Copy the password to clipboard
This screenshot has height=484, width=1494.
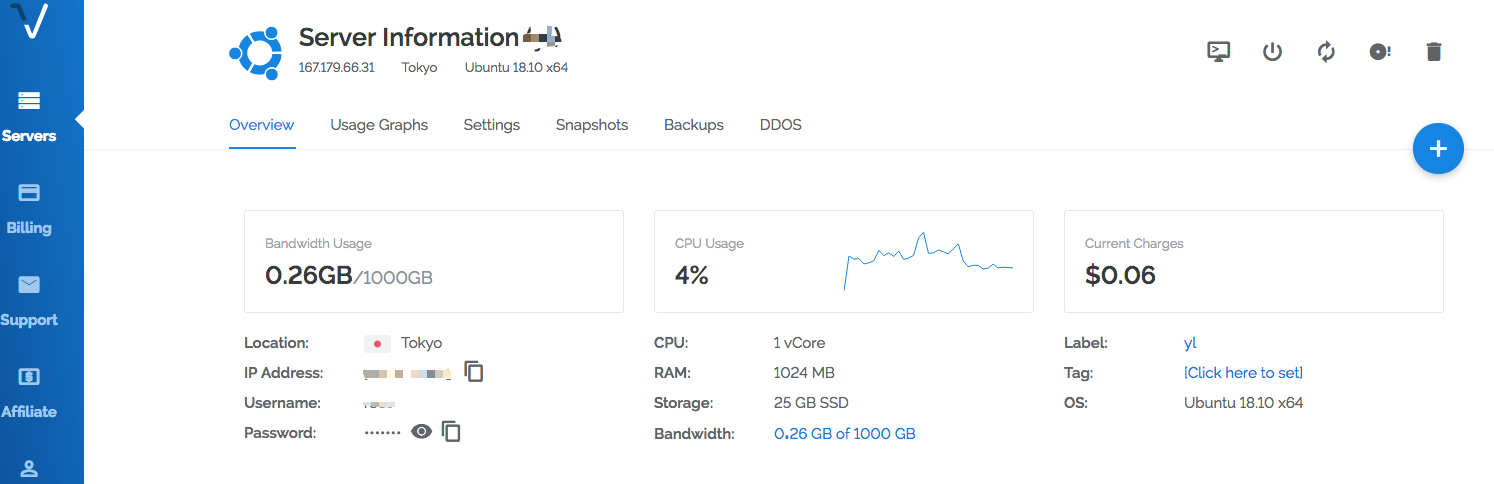pyautogui.click(x=452, y=432)
